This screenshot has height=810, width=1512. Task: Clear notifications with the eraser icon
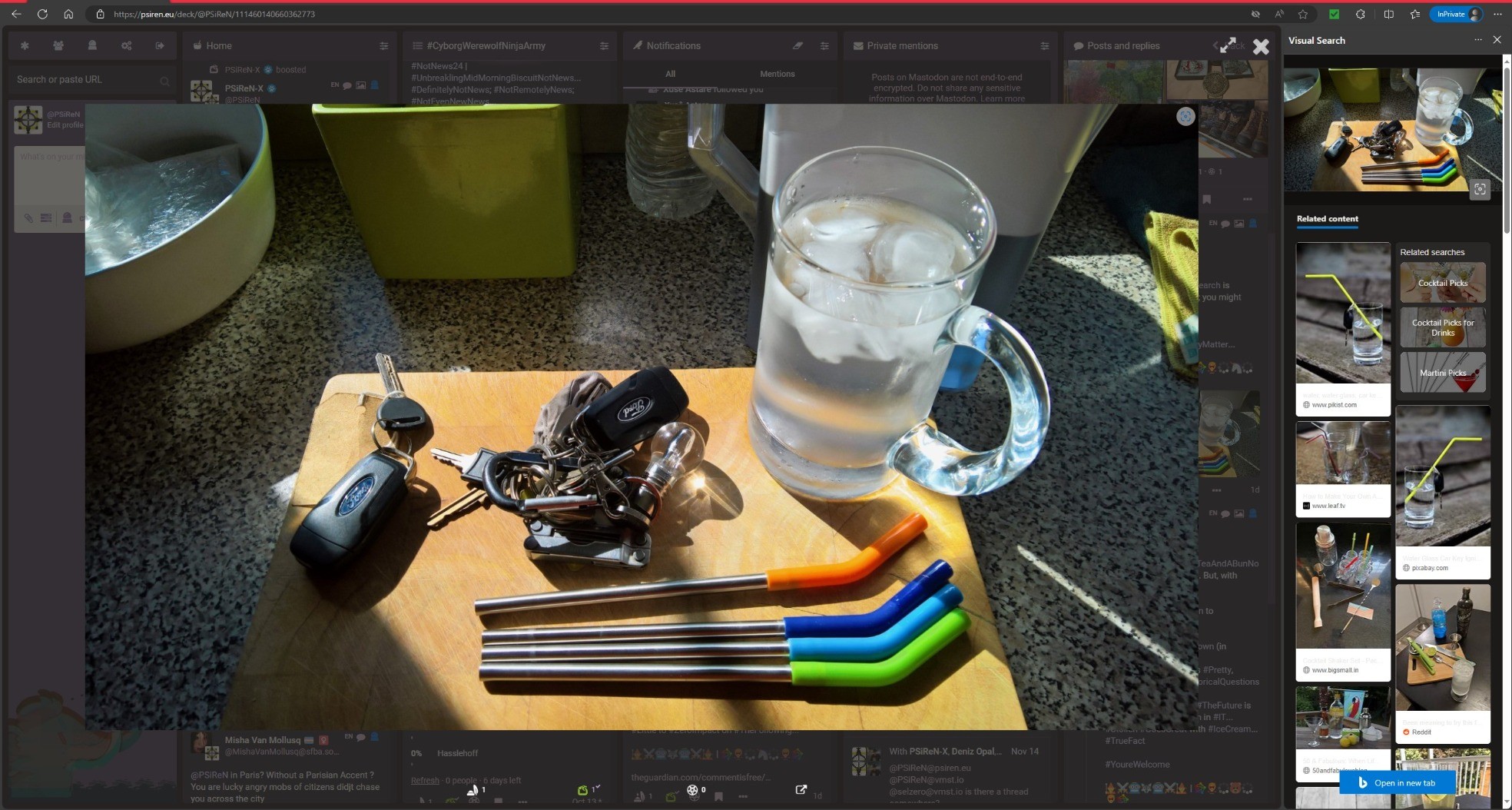797,46
